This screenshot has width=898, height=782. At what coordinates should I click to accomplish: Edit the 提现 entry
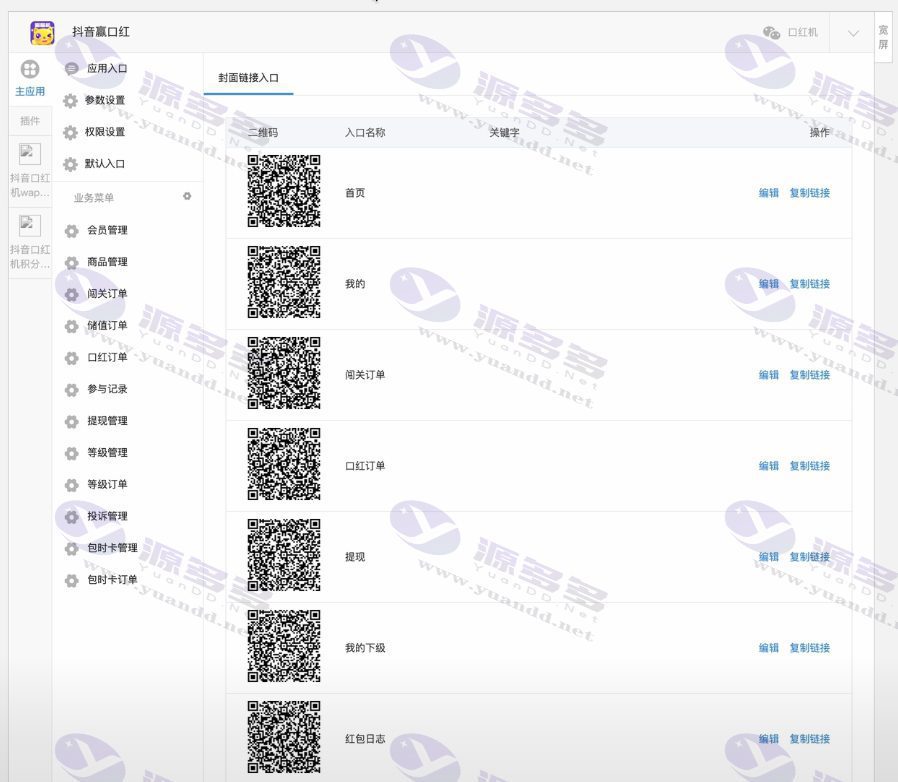(x=769, y=557)
